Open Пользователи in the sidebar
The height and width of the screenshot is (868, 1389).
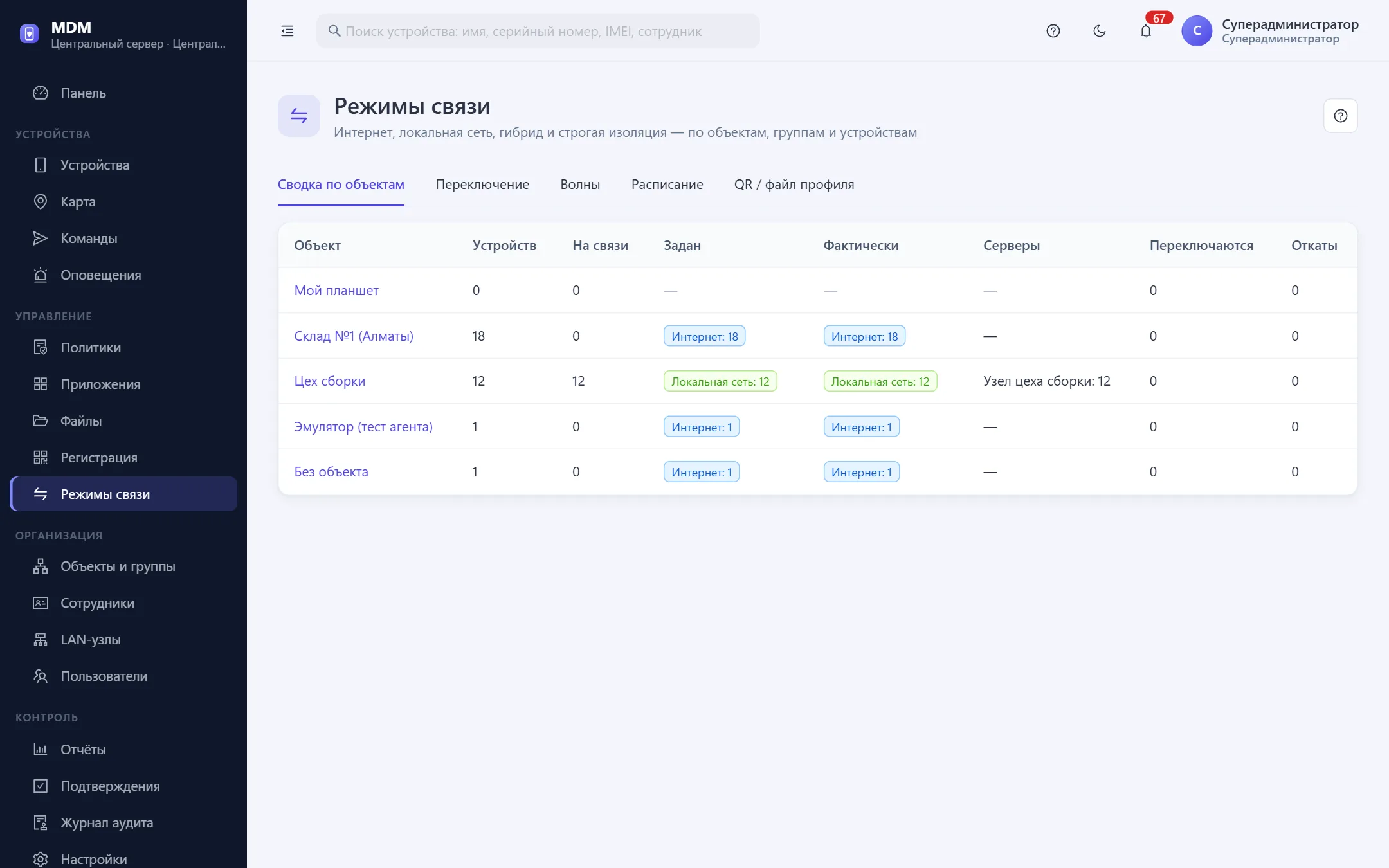coord(123,676)
